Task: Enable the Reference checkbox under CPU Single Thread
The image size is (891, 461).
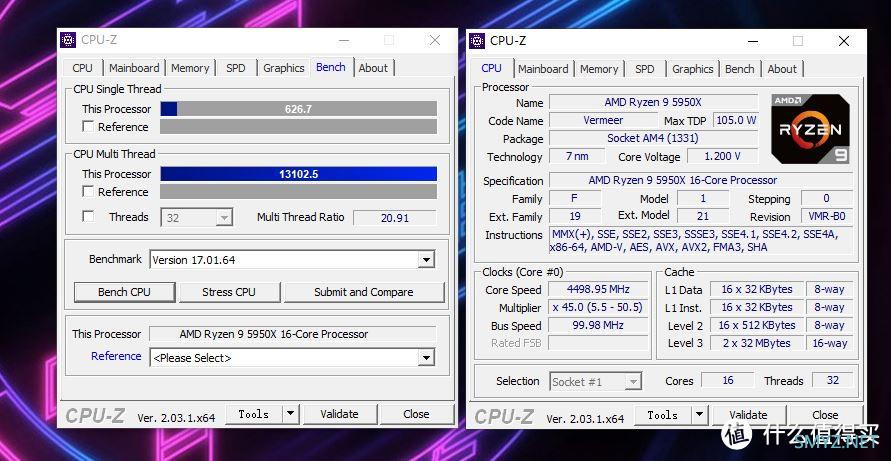Action: point(88,127)
